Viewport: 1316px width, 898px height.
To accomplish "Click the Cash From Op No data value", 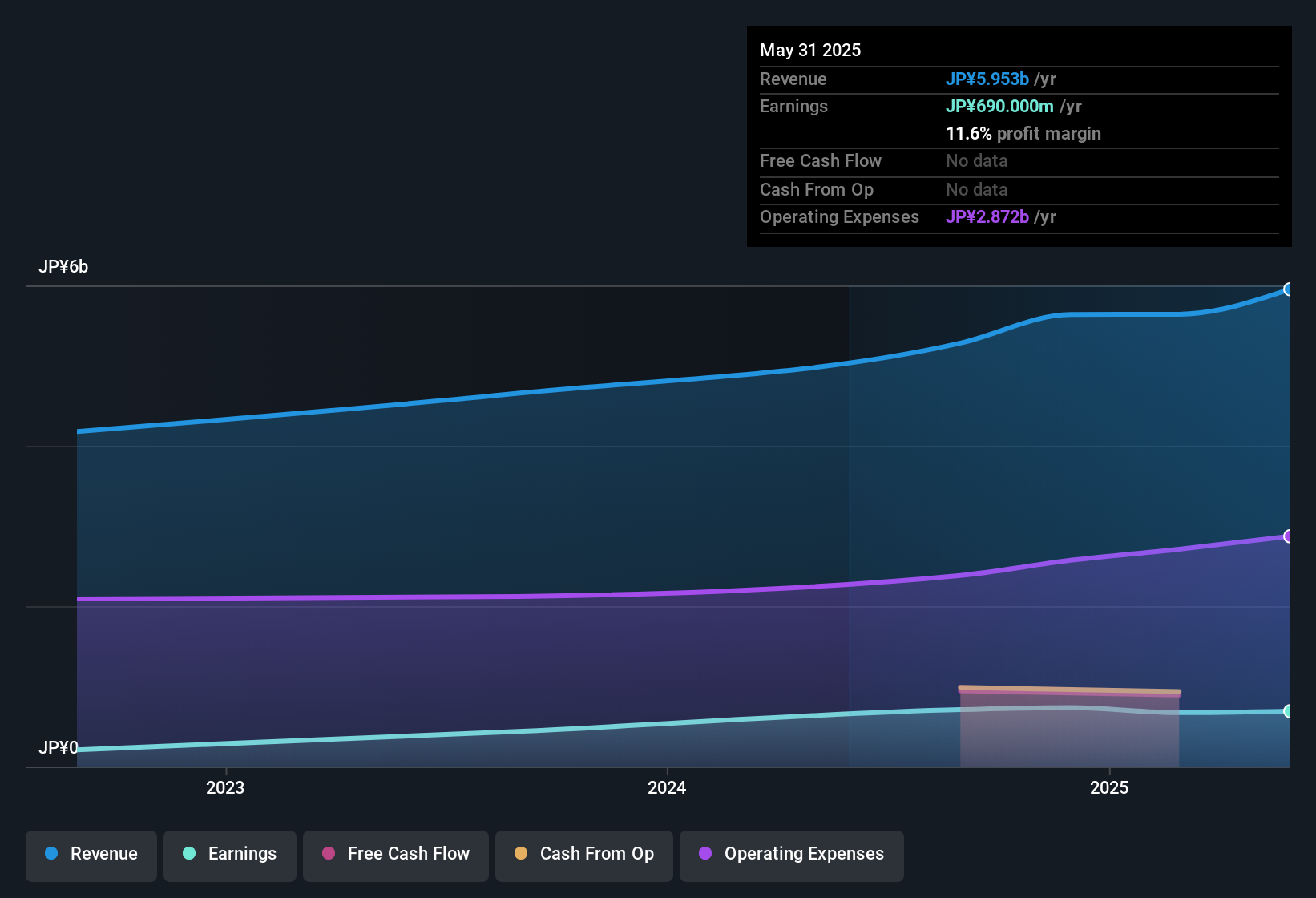I will [x=977, y=189].
